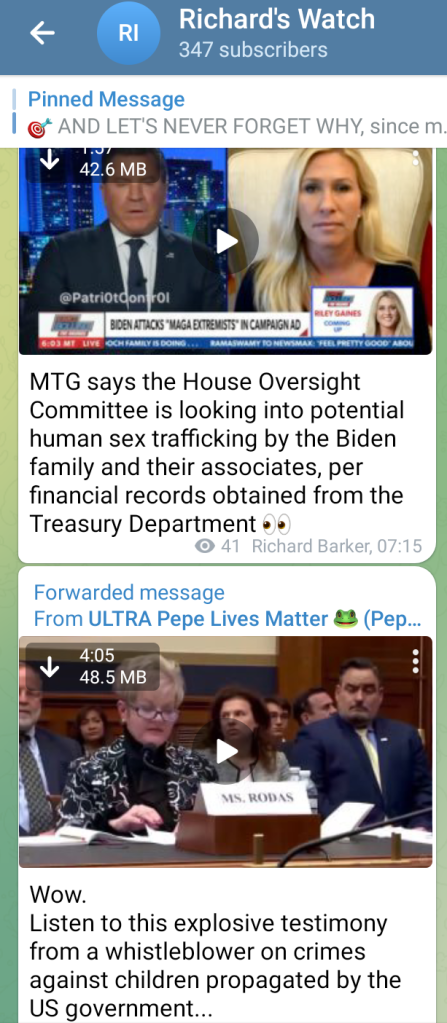Viewport: 447px width, 1023px height.
Task: Tap the frog emoji in the forward header
Action: [345, 618]
